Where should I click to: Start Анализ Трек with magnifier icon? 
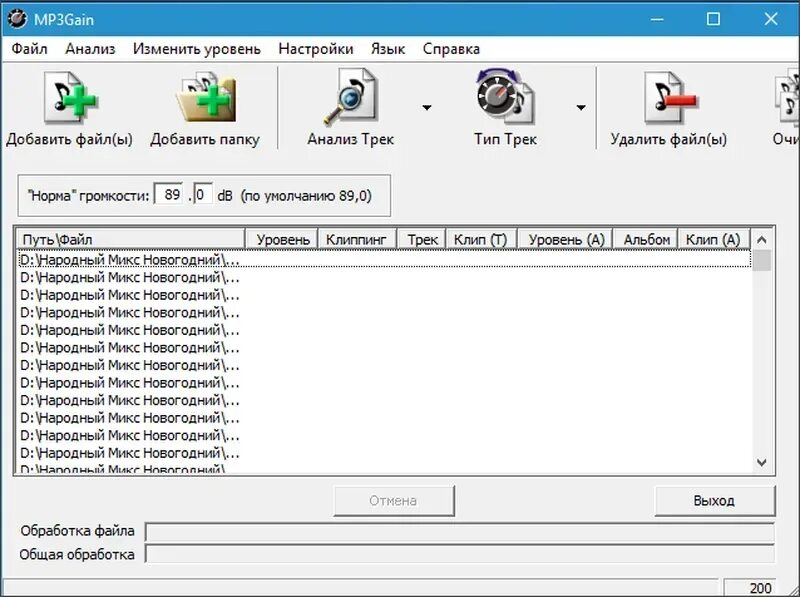click(351, 97)
